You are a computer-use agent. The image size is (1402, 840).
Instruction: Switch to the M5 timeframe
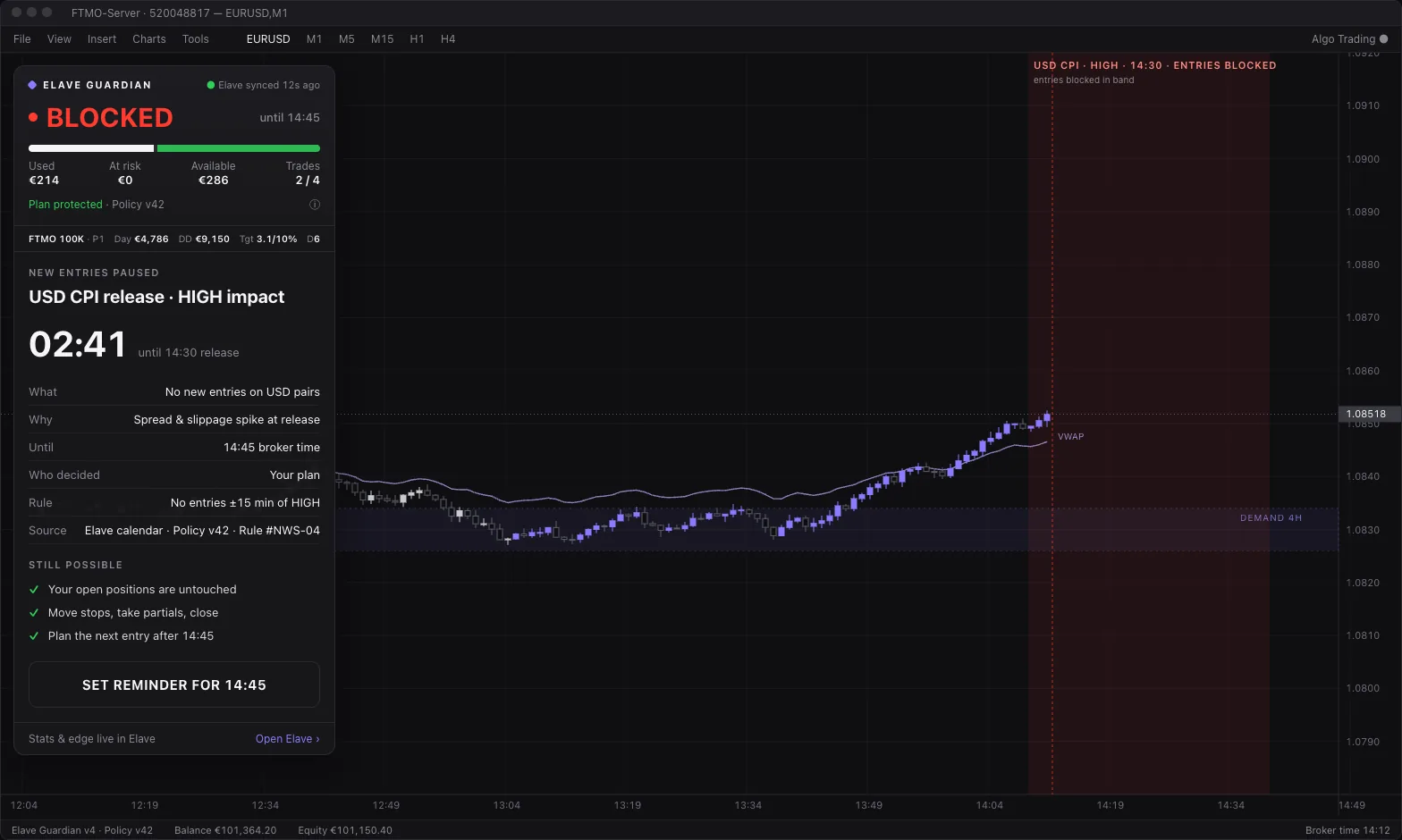coord(347,39)
